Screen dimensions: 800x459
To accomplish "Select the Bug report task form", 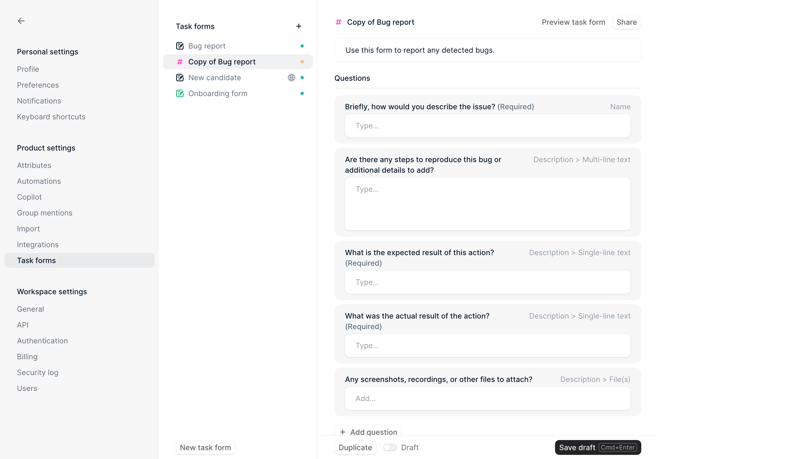I will pos(238,46).
